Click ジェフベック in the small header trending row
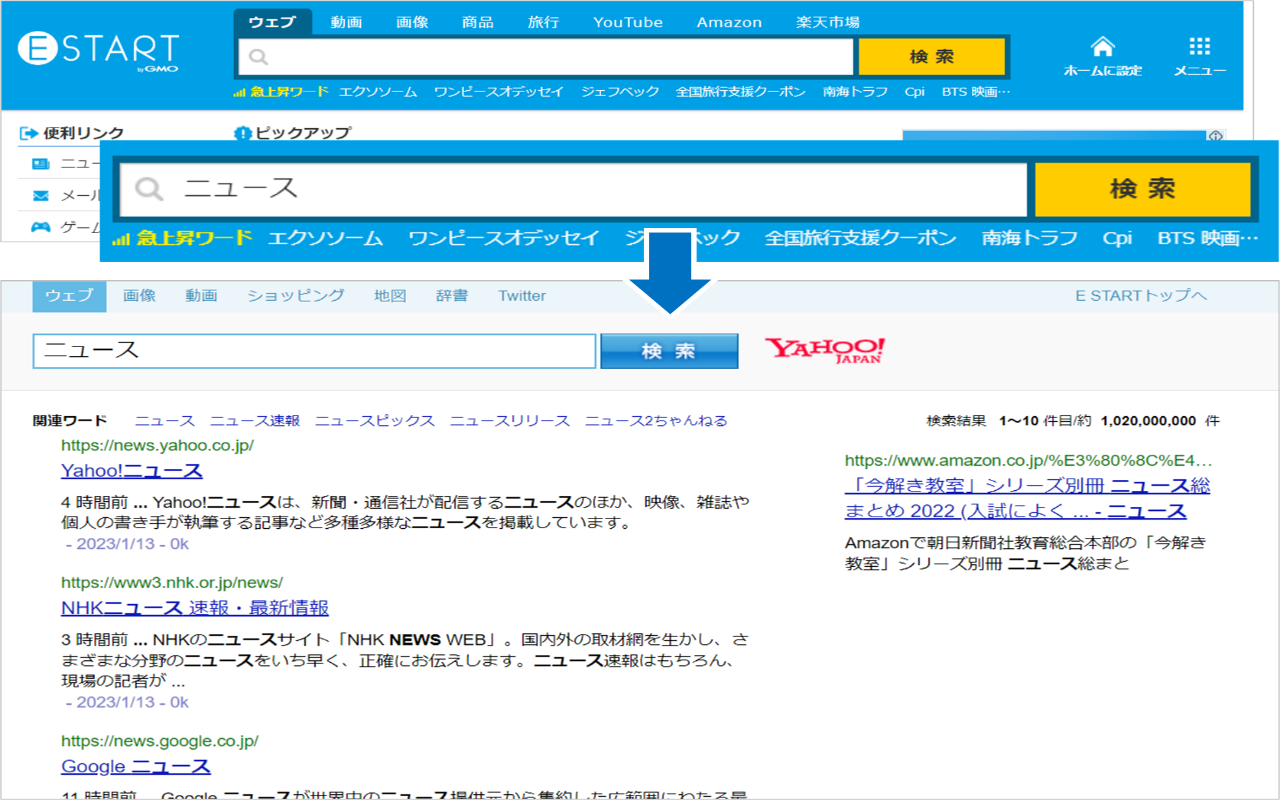The width and height of the screenshot is (1280, 800). pos(620,92)
